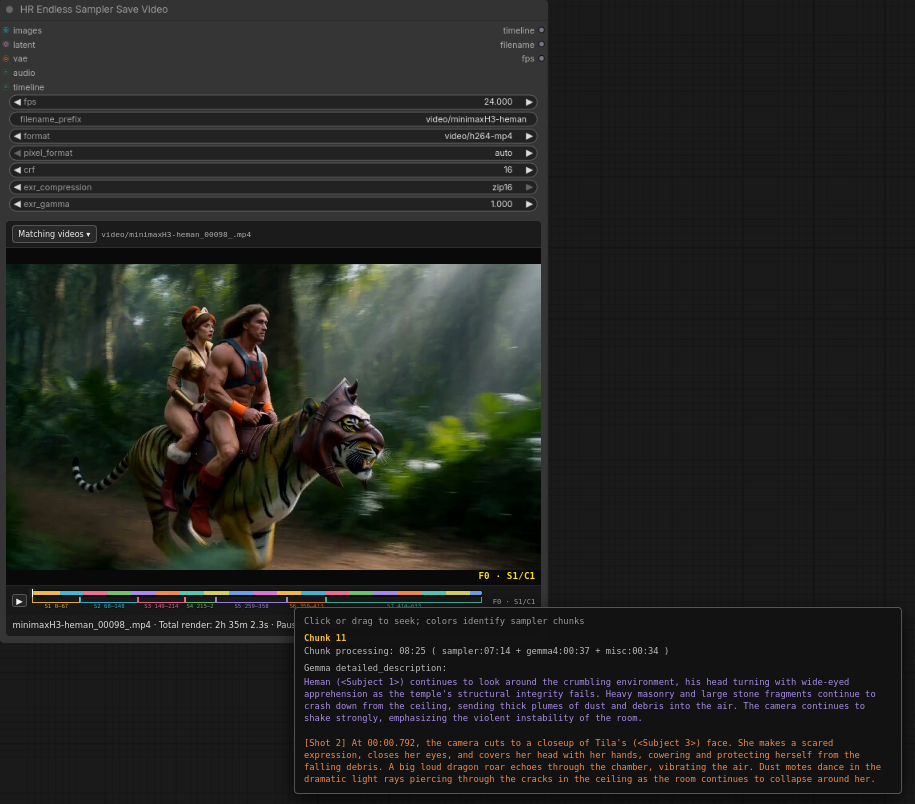Click the node title HR Endless Sampler Save Video

pos(93,9)
